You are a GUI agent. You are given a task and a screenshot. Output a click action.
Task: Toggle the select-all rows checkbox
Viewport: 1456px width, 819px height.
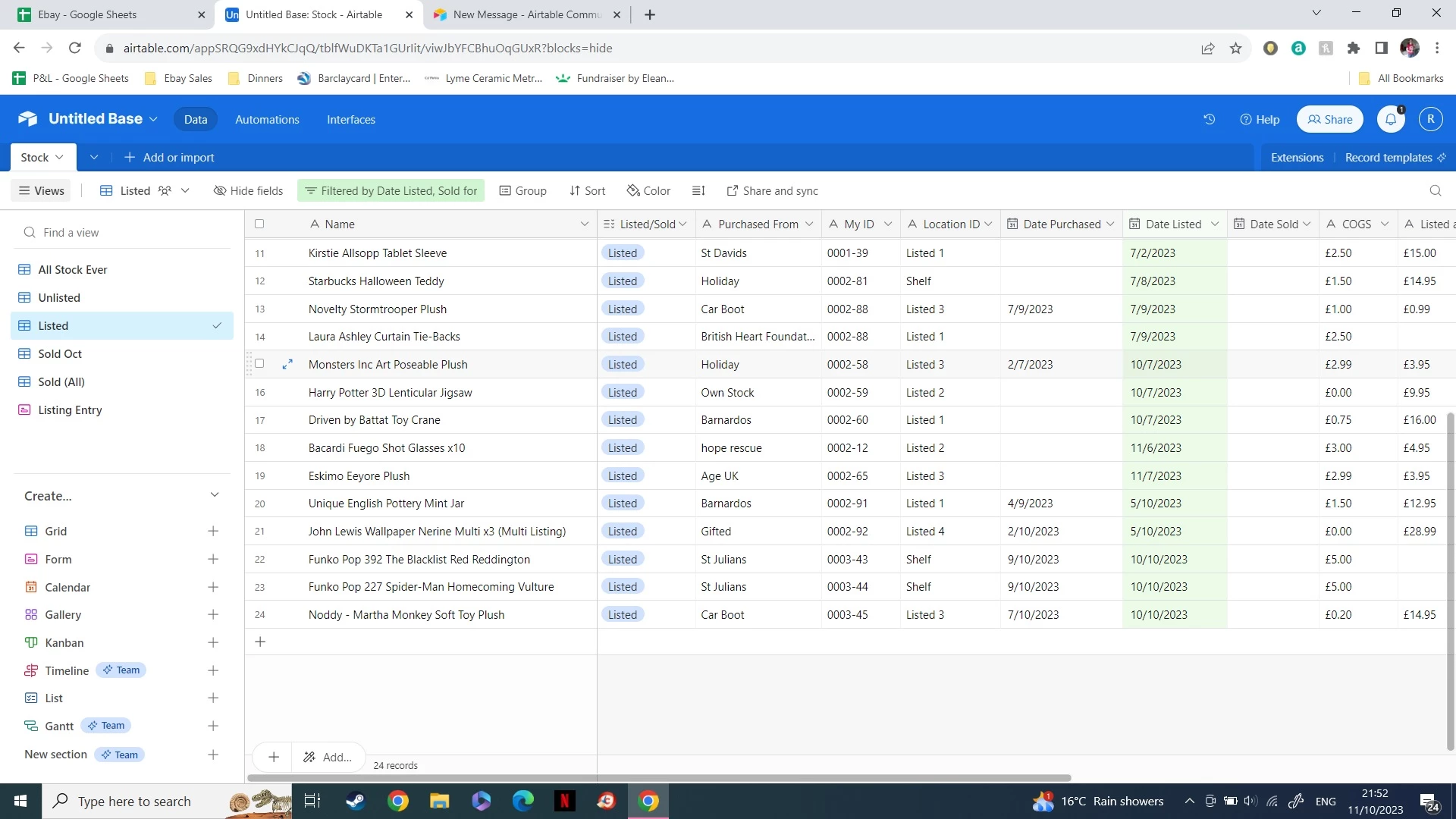pos(259,224)
